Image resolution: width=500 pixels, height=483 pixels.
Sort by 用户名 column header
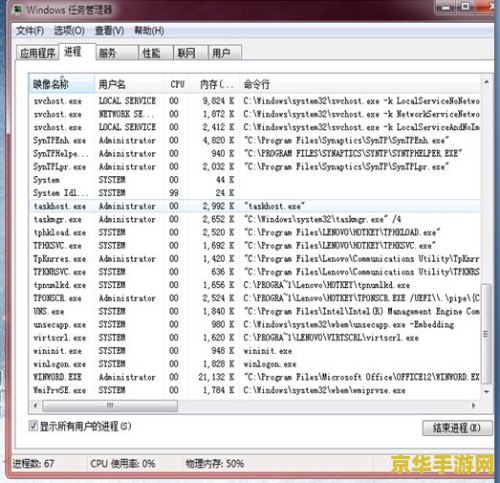pyautogui.click(x=129, y=84)
